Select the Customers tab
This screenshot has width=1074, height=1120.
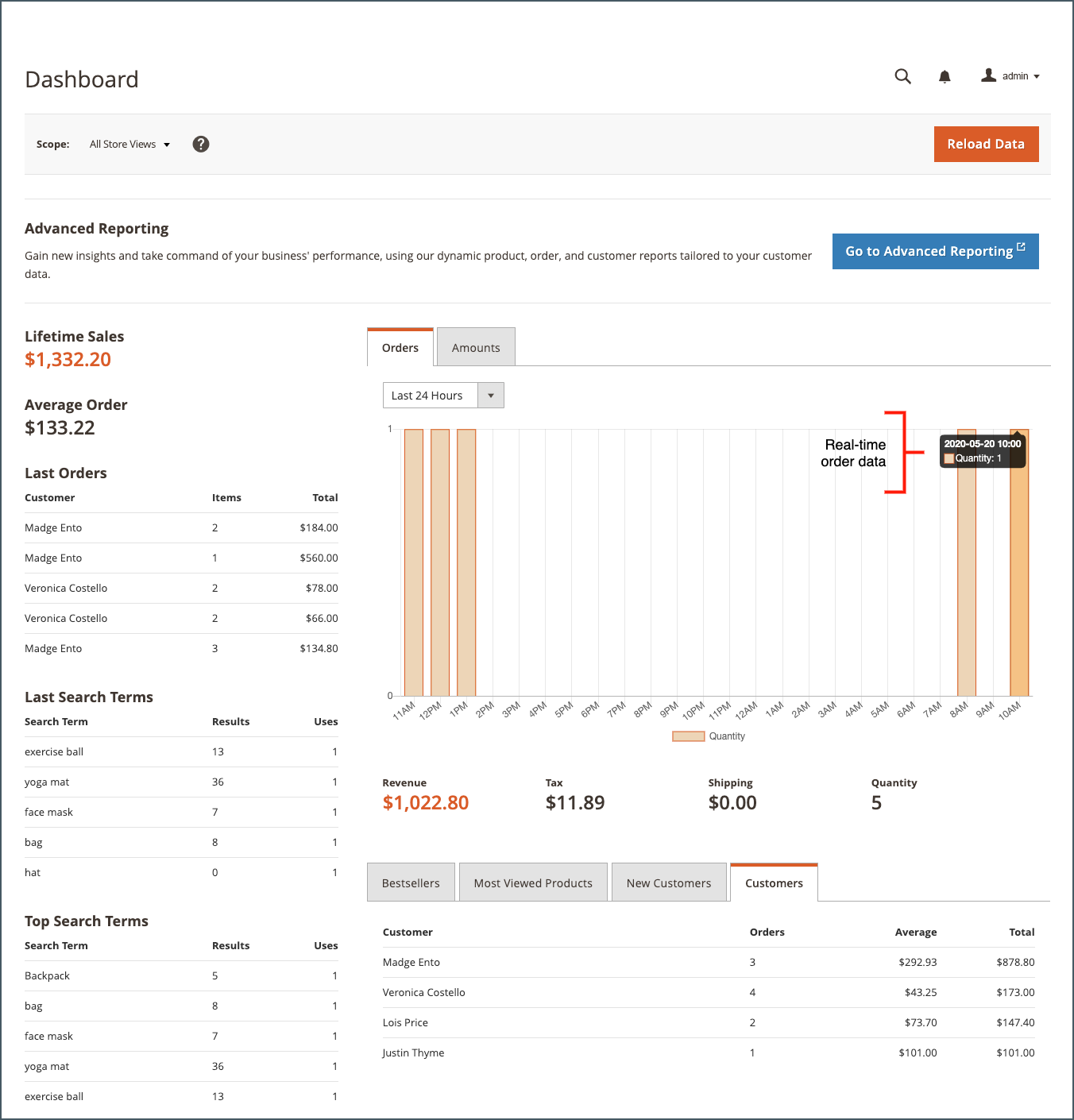coord(774,882)
